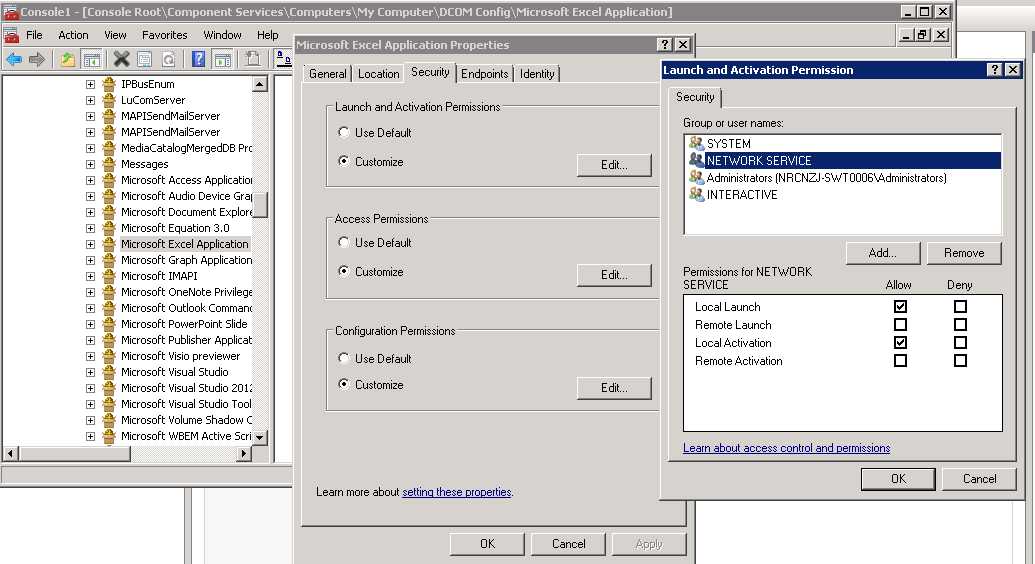
Task: Check Deny for Local Activation
Action: tap(960, 342)
